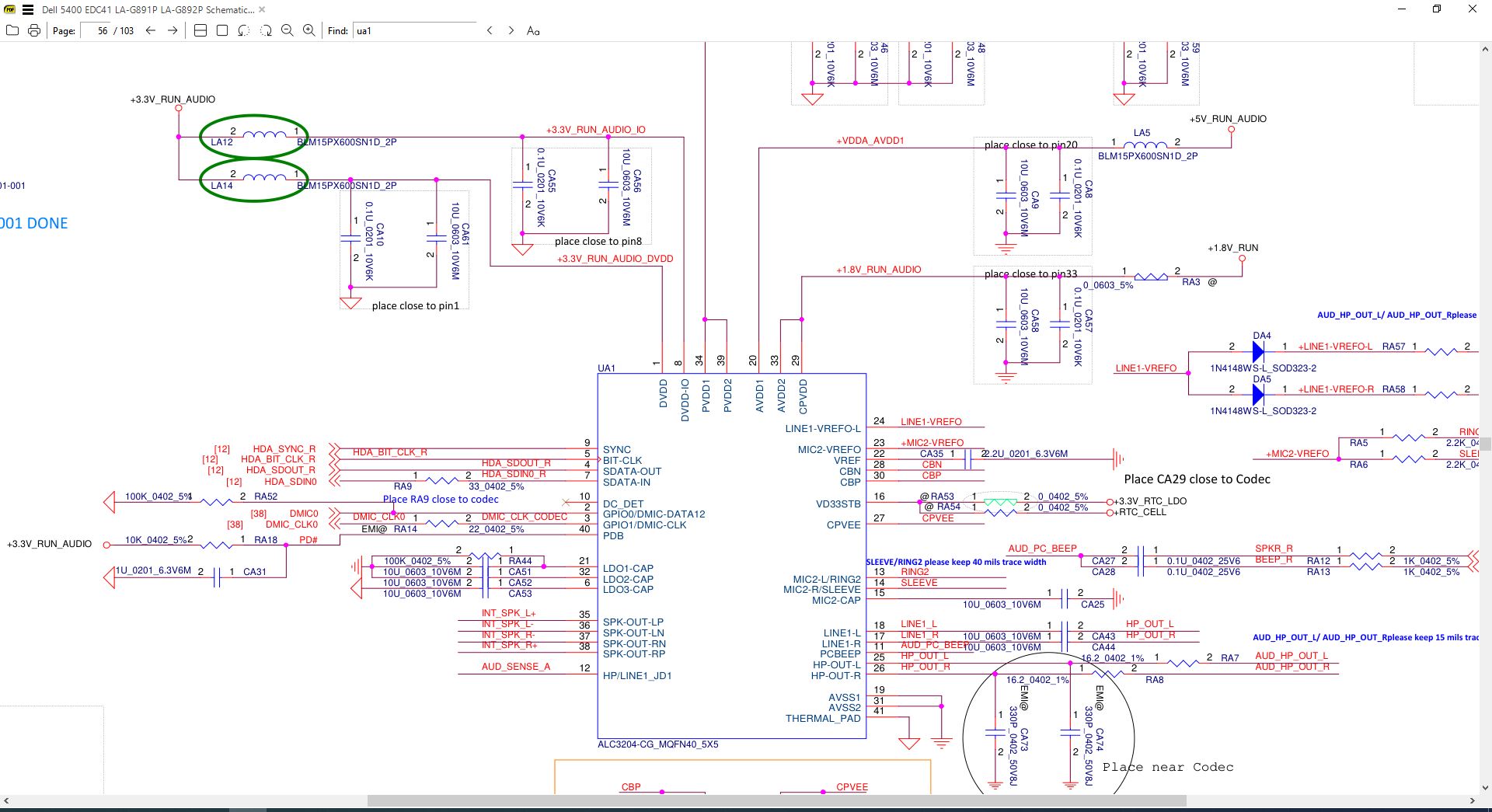Screen dimensions: 1492x812
Task: Zoom out of the schematic
Action: [287, 30]
